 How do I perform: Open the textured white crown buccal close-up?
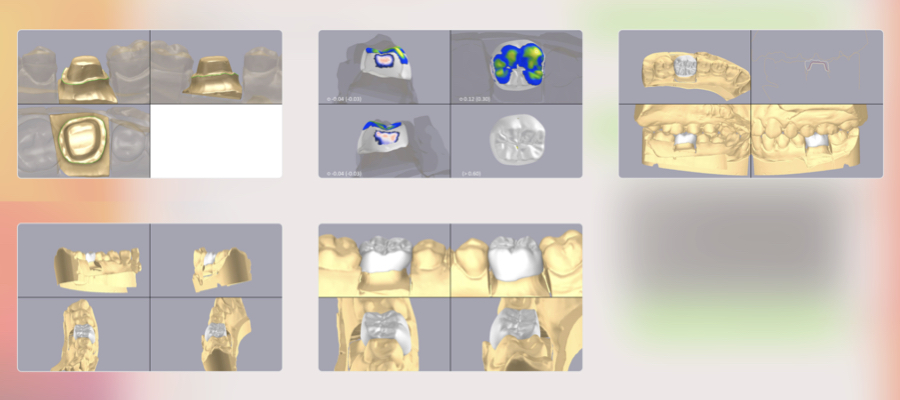pyautogui.click(x=385, y=260)
